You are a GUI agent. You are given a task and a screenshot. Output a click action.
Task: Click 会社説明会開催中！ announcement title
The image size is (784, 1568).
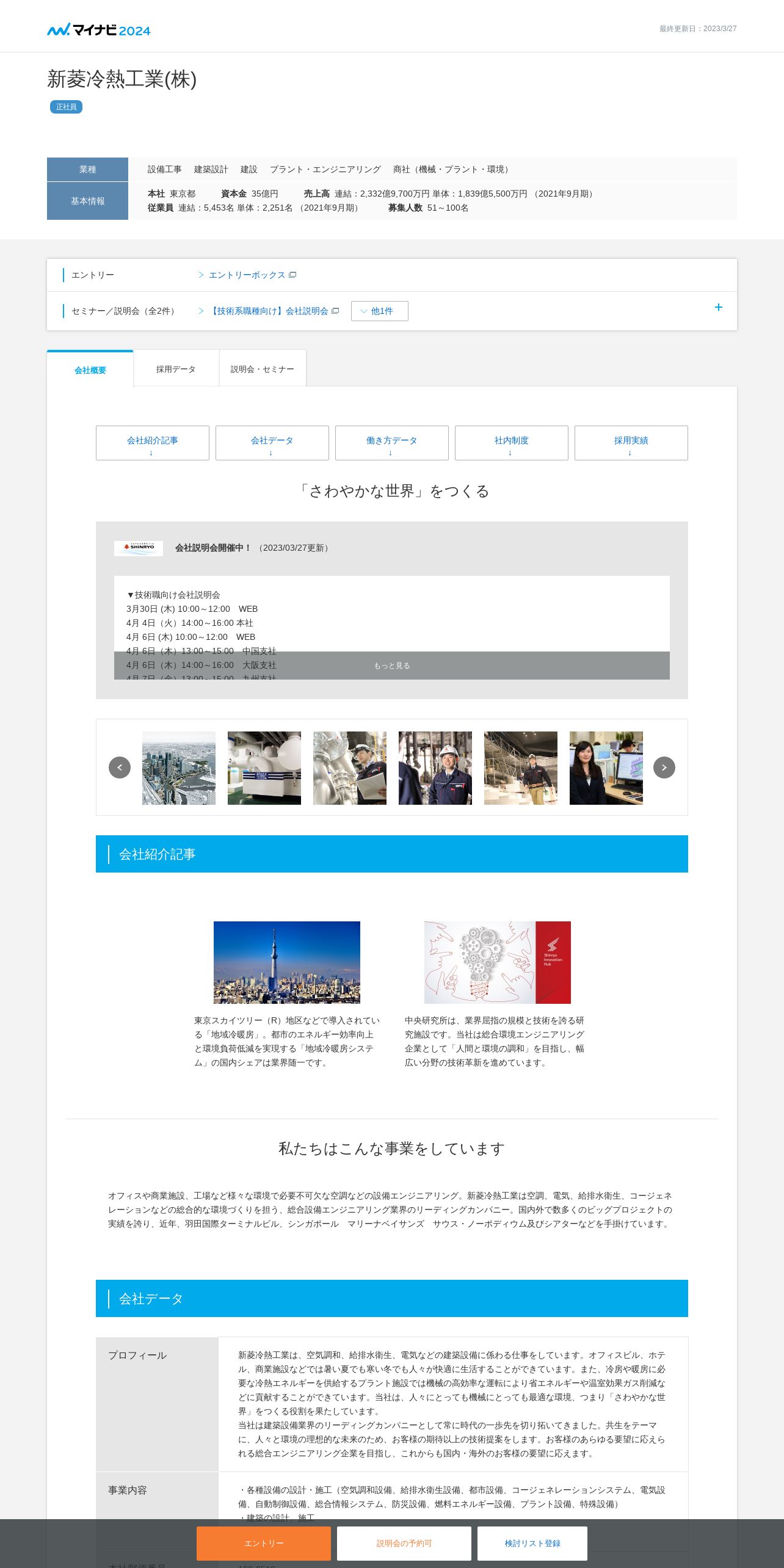(x=213, y=548)
